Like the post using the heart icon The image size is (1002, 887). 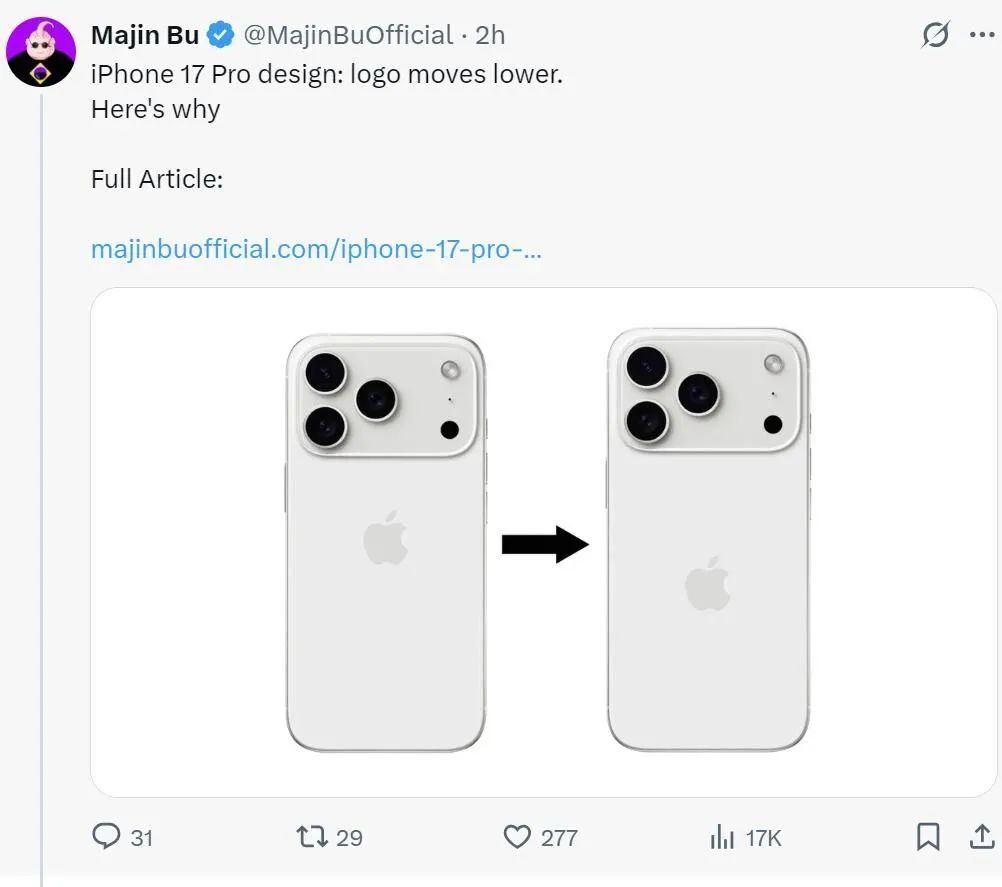click(518, 838)
